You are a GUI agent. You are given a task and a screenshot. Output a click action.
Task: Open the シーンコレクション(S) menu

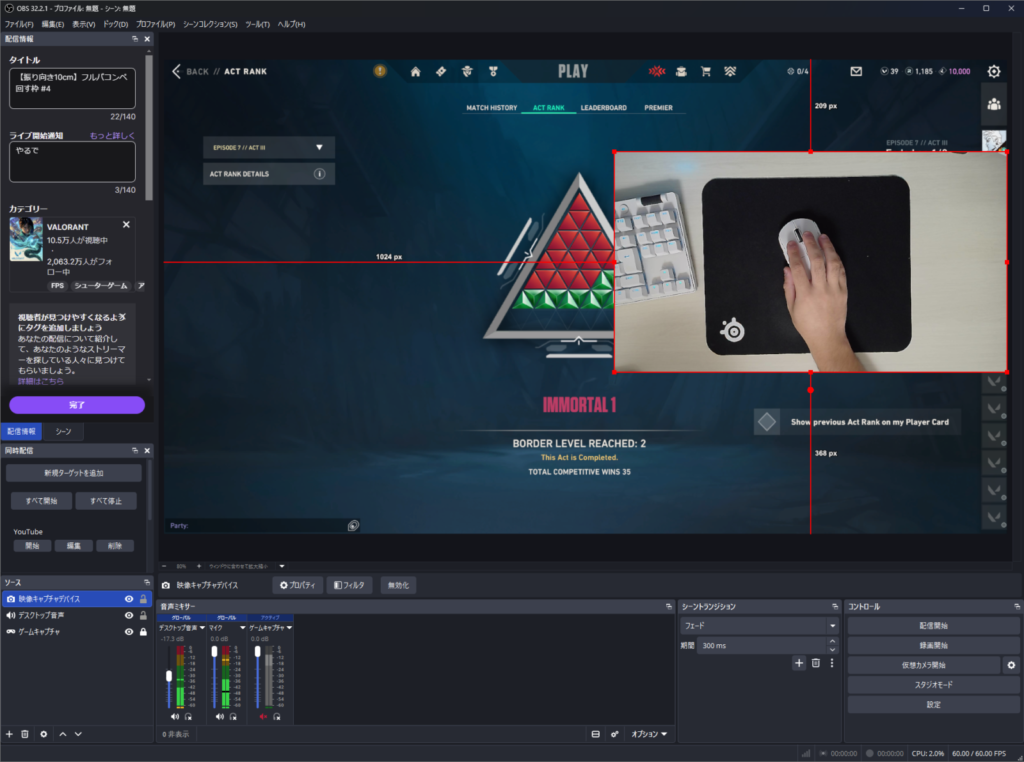point(210,24)
